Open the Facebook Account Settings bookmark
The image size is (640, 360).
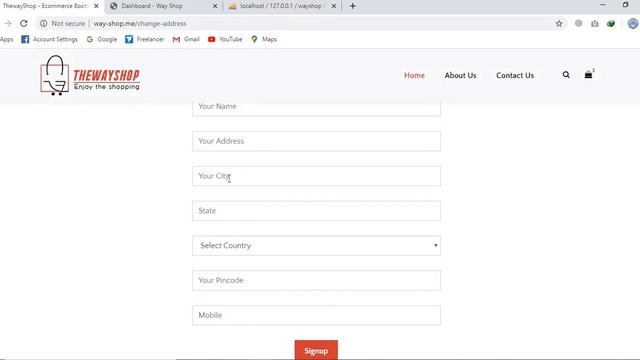(49, 39)
